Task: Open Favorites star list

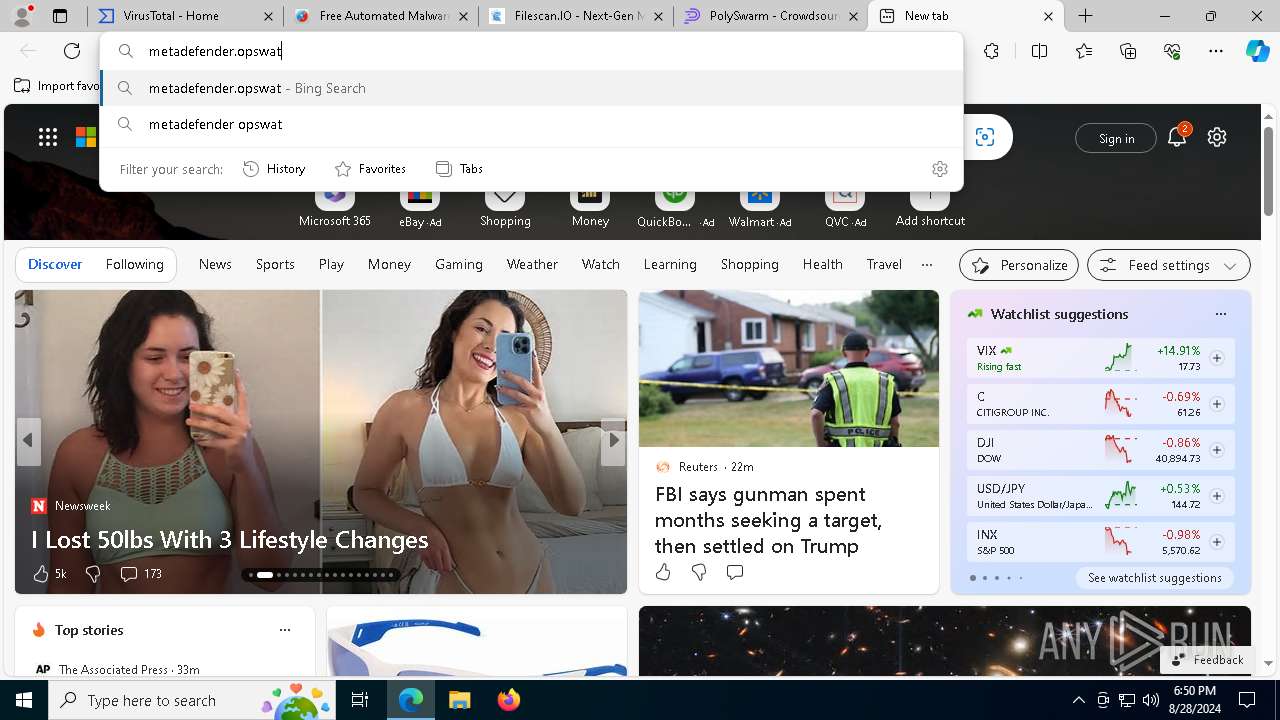Action: coord(1084,51)
